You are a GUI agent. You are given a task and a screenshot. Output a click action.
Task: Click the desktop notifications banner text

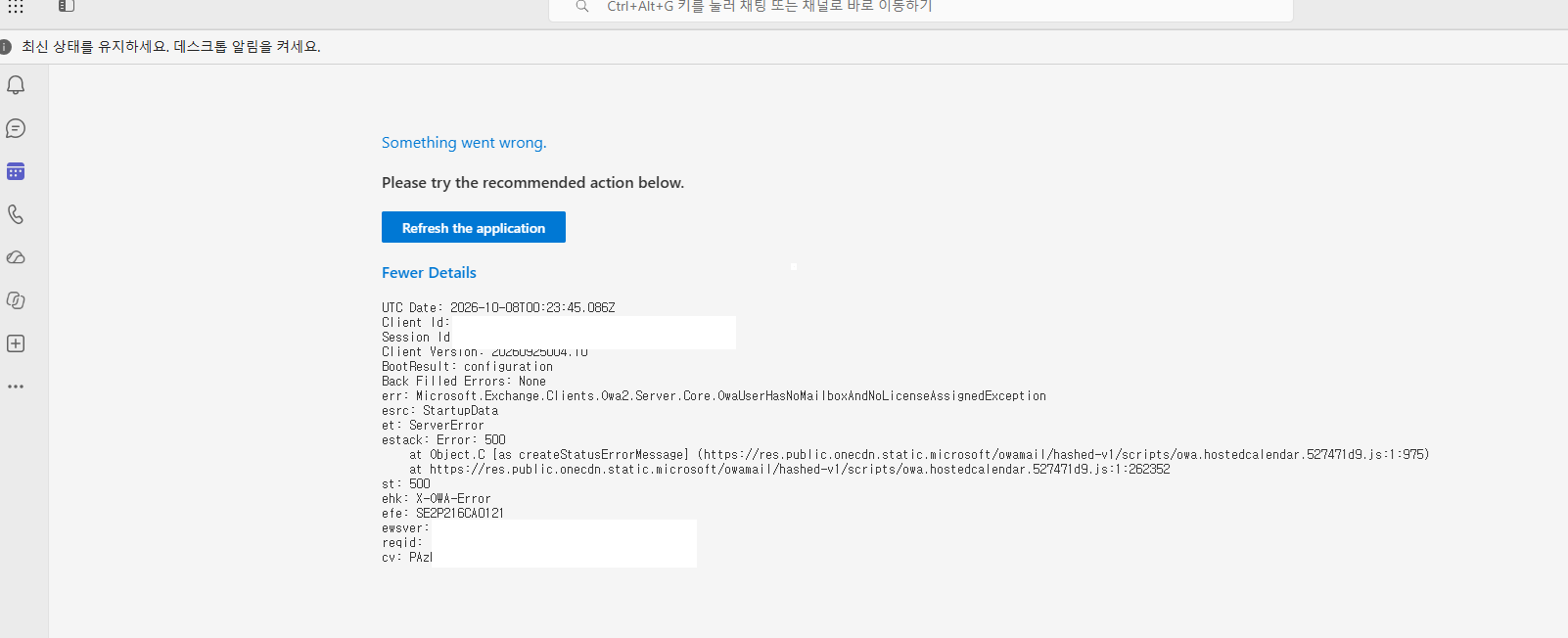coord(171,46)
